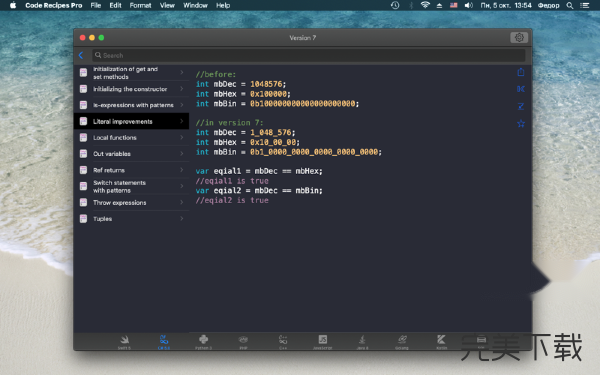Click the icon just below share icon
Viewport: 600px width, 375px height.
521,89
